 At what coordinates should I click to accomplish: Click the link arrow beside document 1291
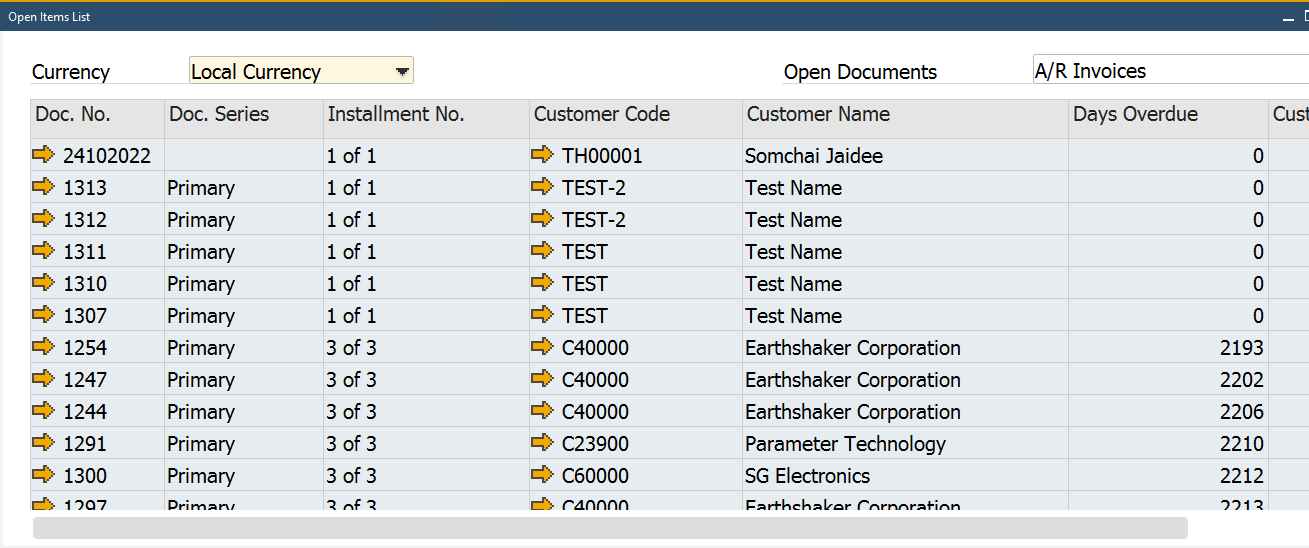click(x=44, y=443)
